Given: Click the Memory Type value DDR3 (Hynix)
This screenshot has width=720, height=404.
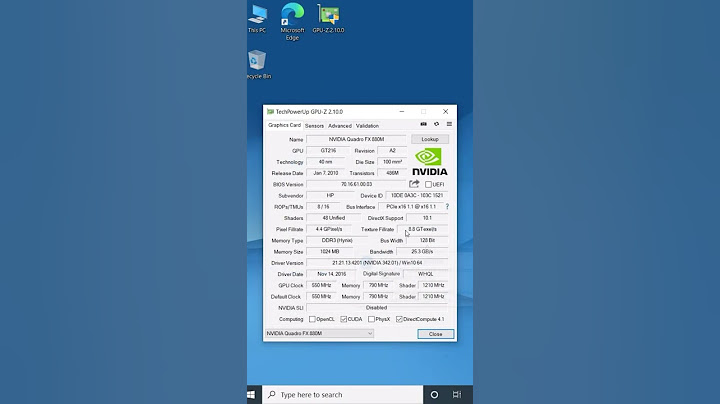Looking at the screenshot, I should point(337,241).
